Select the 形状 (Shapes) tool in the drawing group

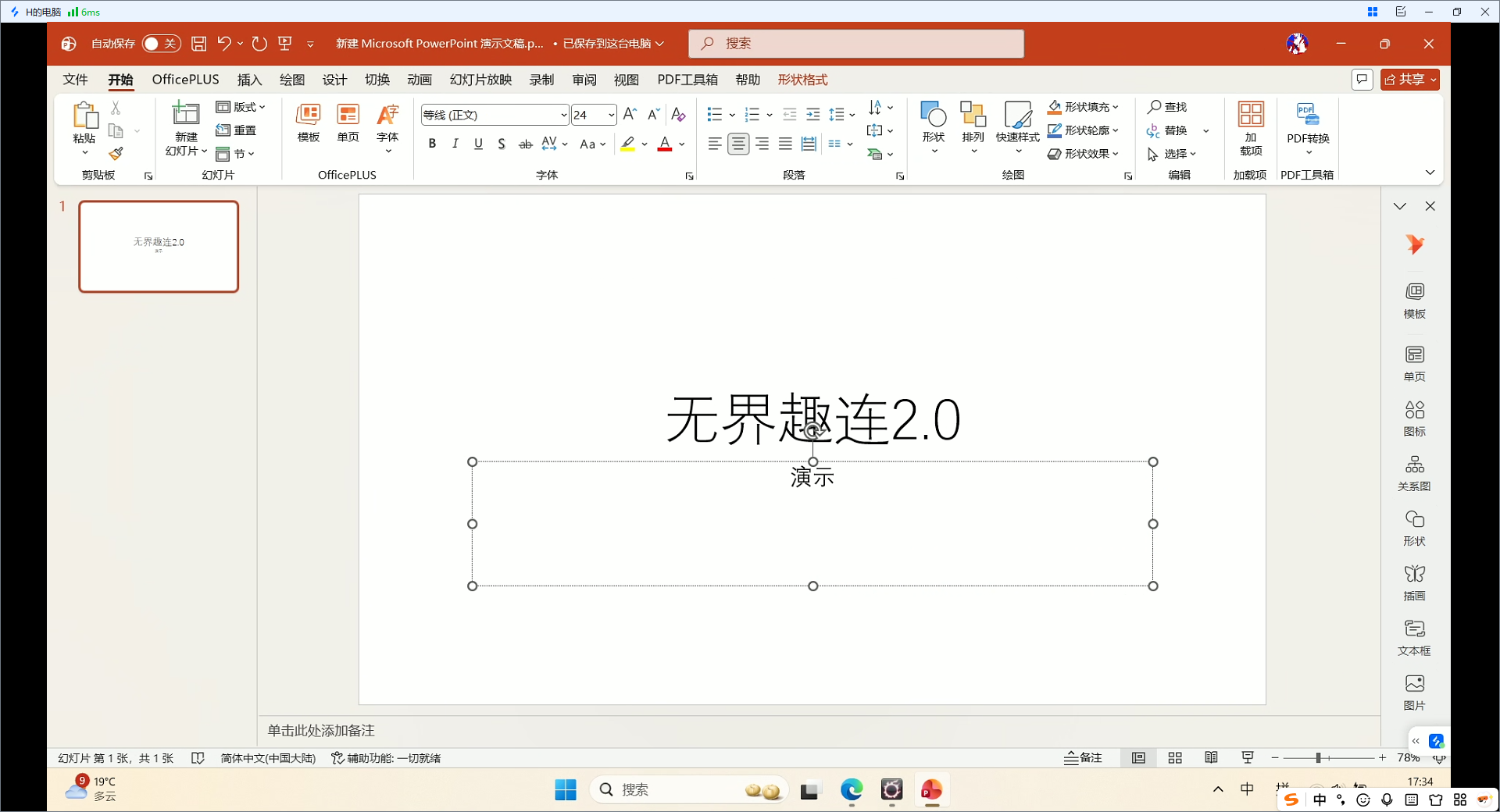point(934,125)
